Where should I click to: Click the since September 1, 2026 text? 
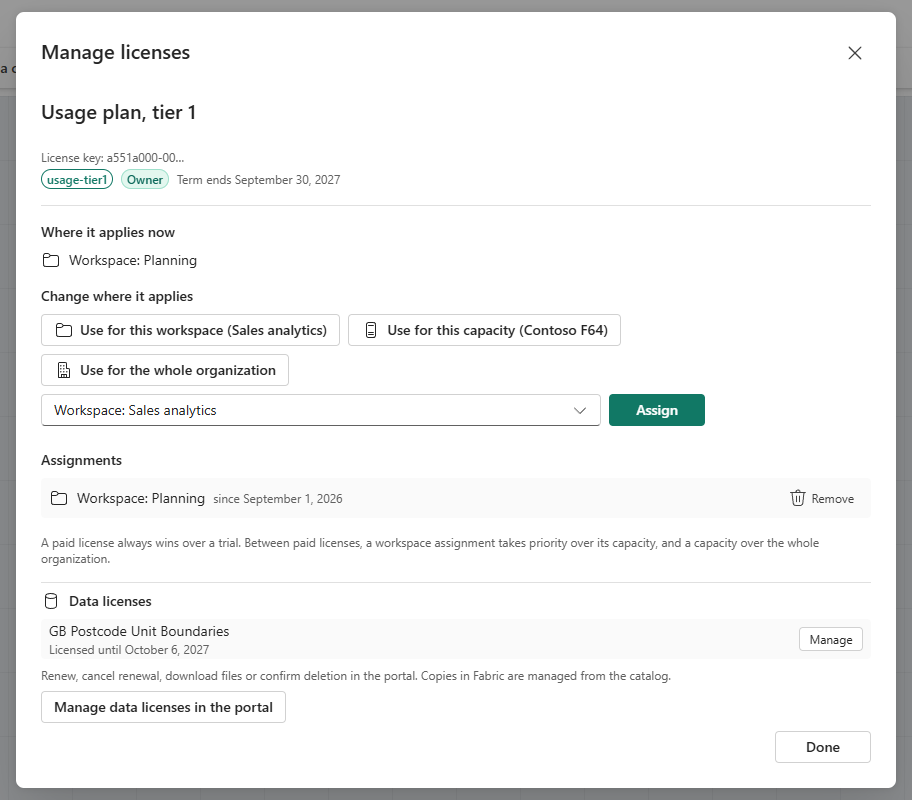point(277,499)
